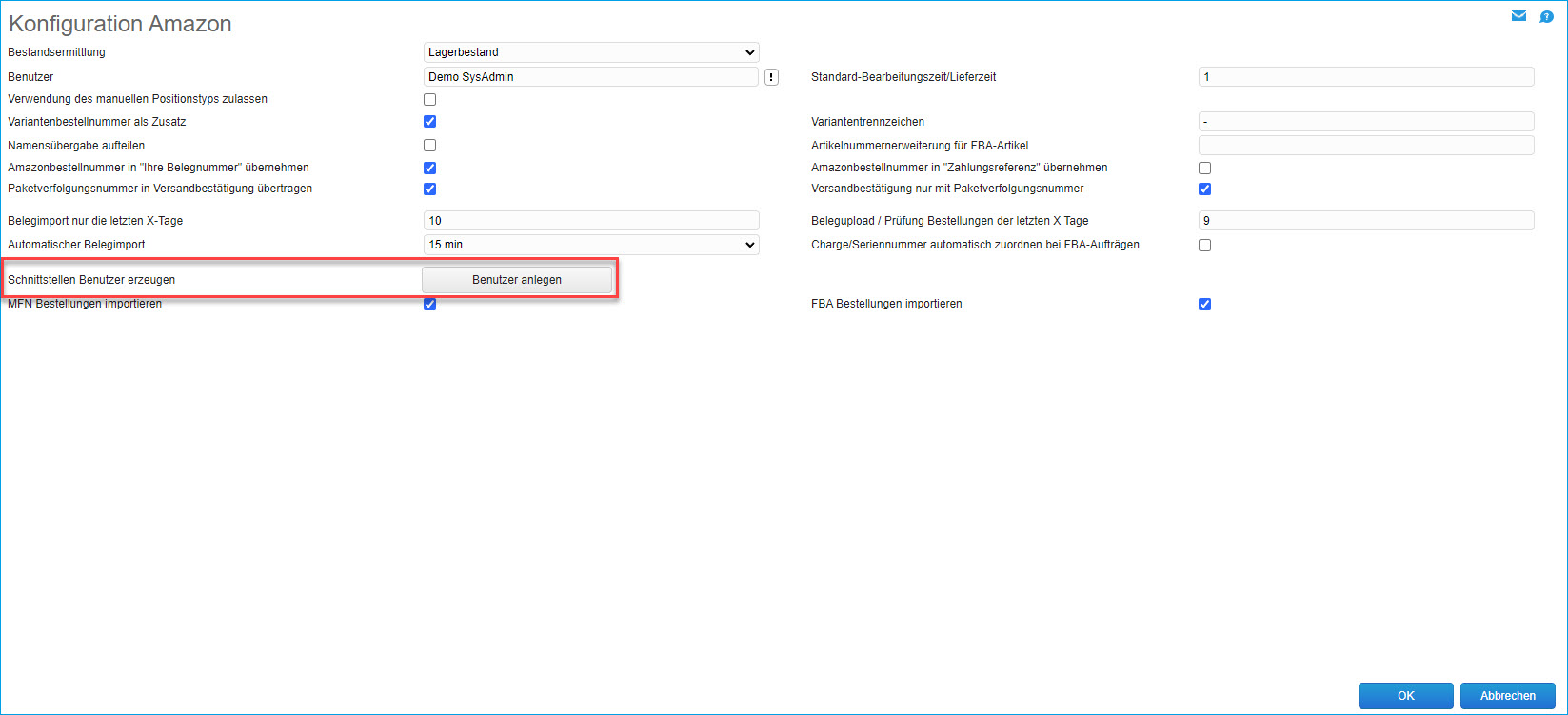Click the Bestandsermittlung label
The height and width of the screenshot is (715, 1568).
[56, 52]
